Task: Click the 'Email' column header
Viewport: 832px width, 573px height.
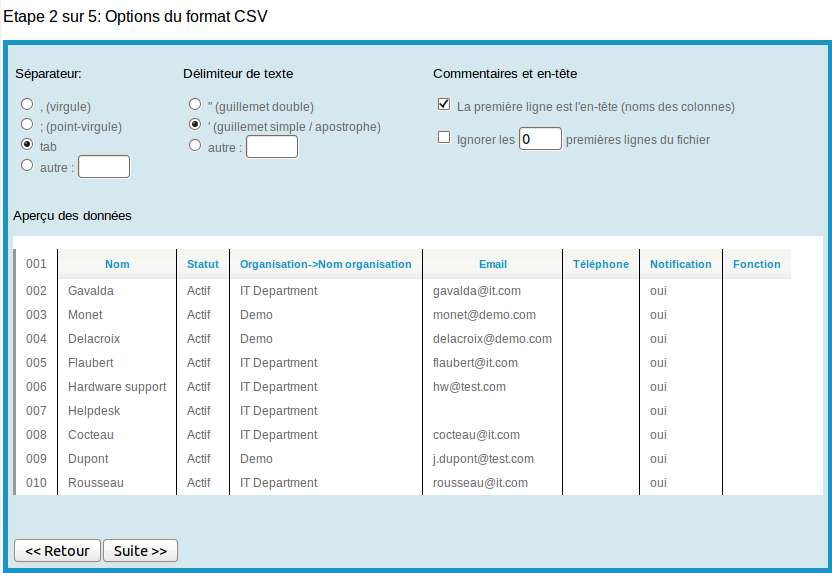Action: (x=493, y=264)
